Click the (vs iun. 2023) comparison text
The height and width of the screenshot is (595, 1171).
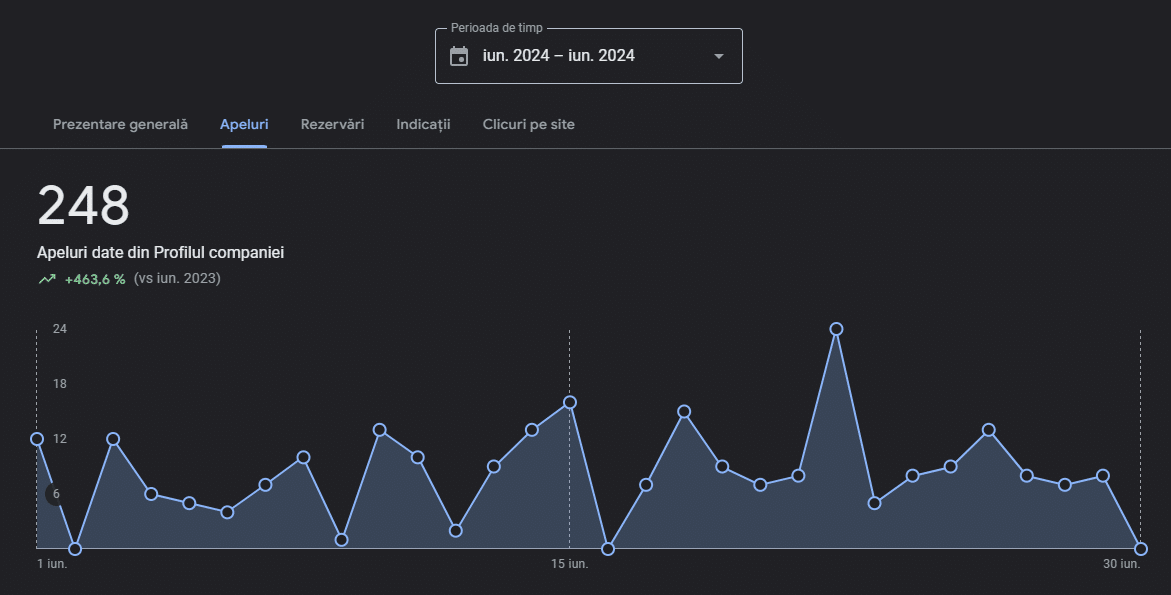(x=177, y=279)
